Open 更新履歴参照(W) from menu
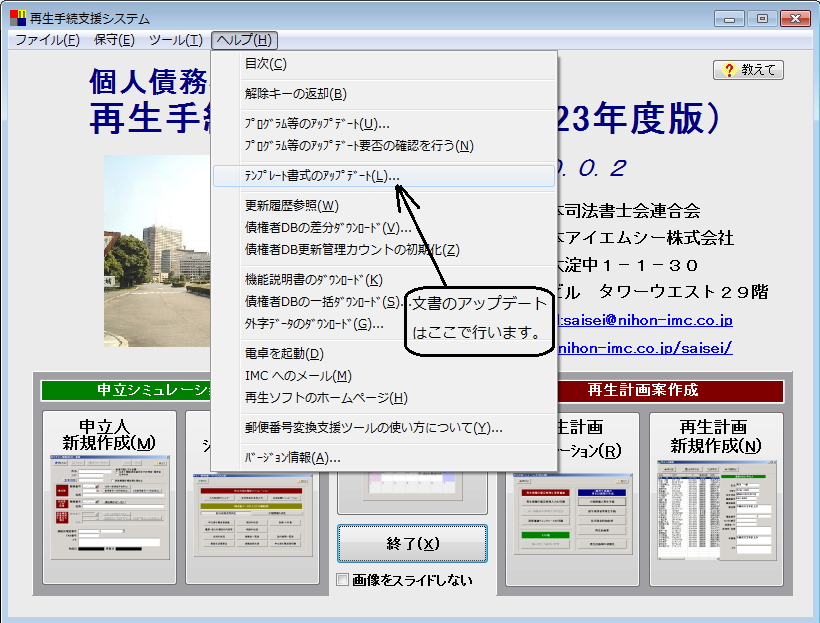Screen dimensions: 820x623 tap(291, 206)
